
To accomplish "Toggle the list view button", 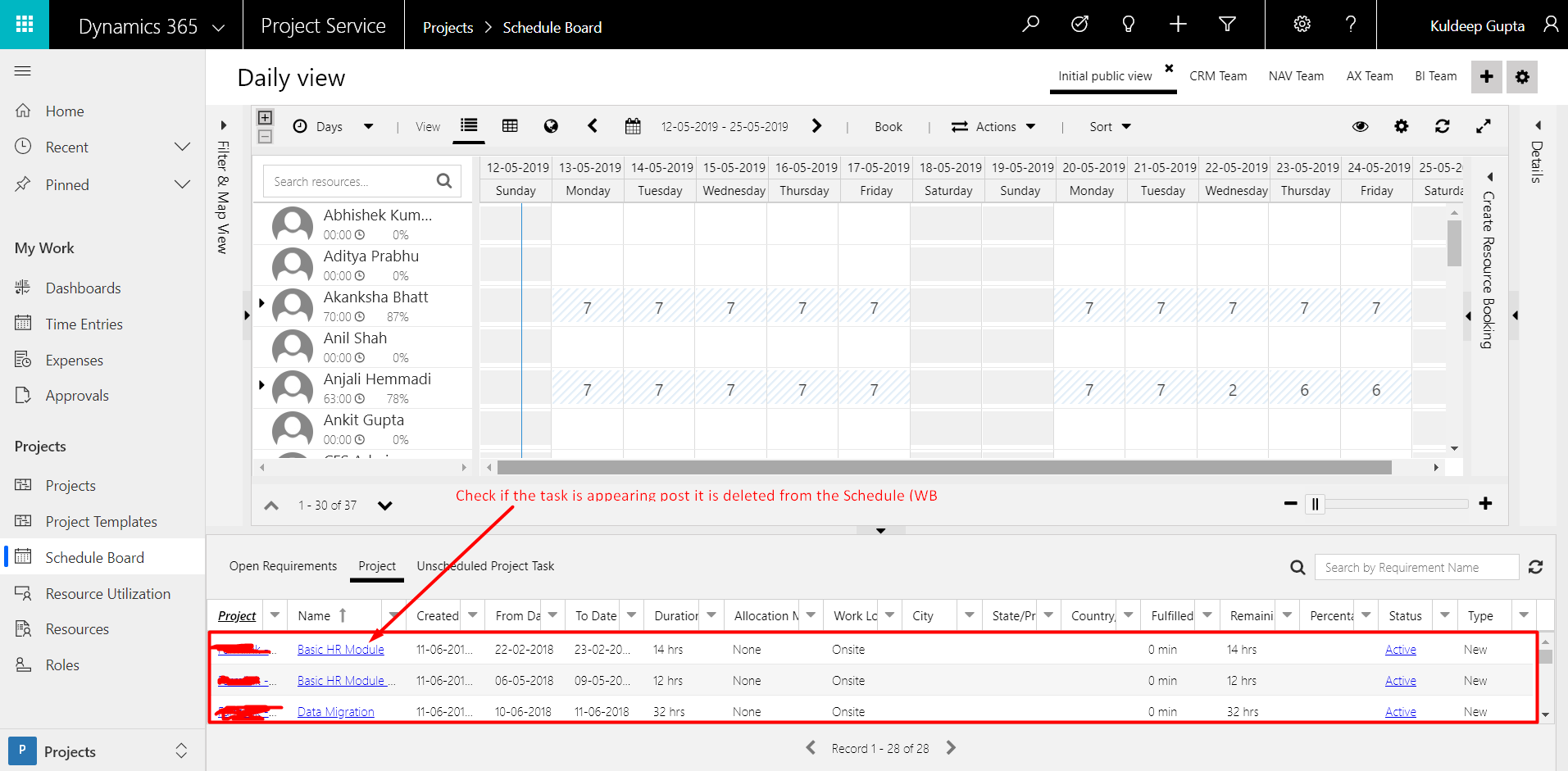I will point(469,126).
